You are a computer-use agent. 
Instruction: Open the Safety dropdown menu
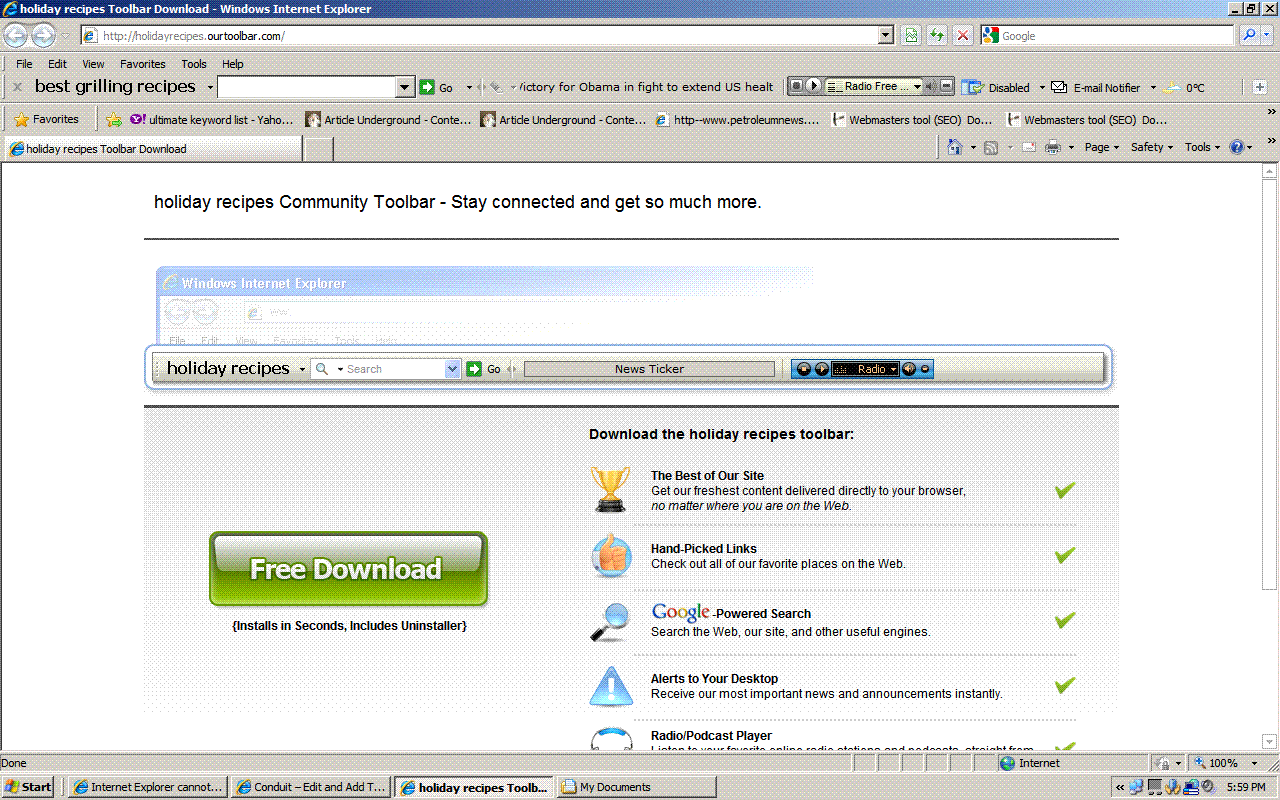coord(1152,147)
